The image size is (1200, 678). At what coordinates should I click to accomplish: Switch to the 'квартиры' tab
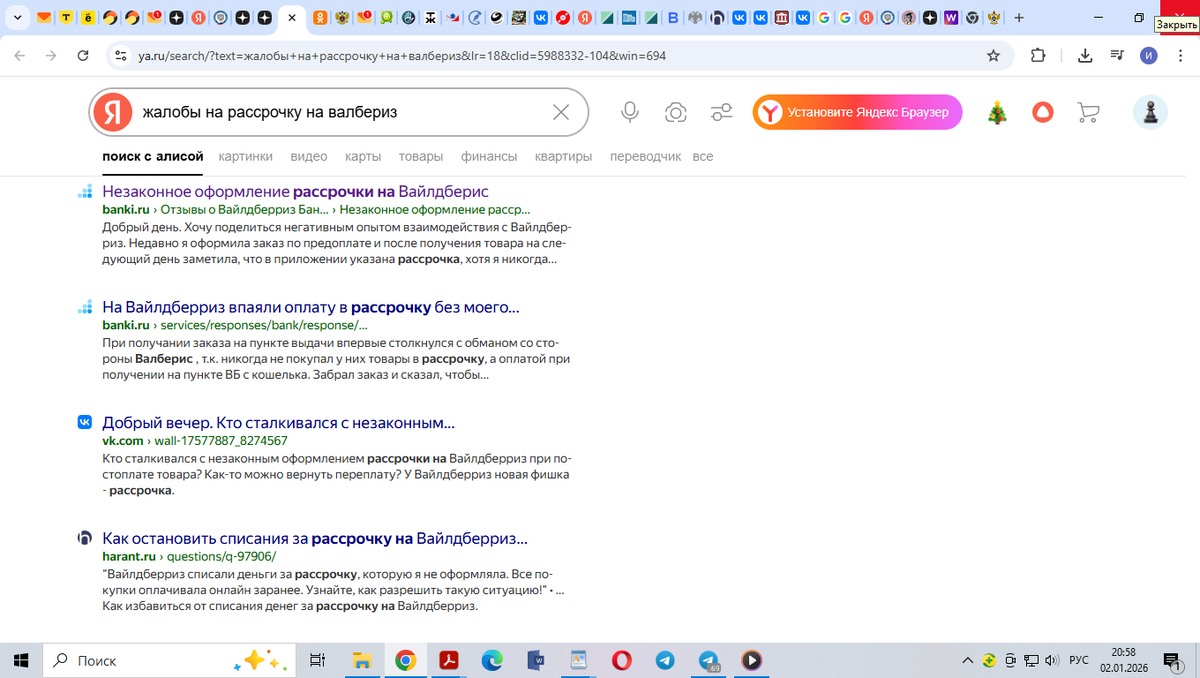tap(563, 157)
